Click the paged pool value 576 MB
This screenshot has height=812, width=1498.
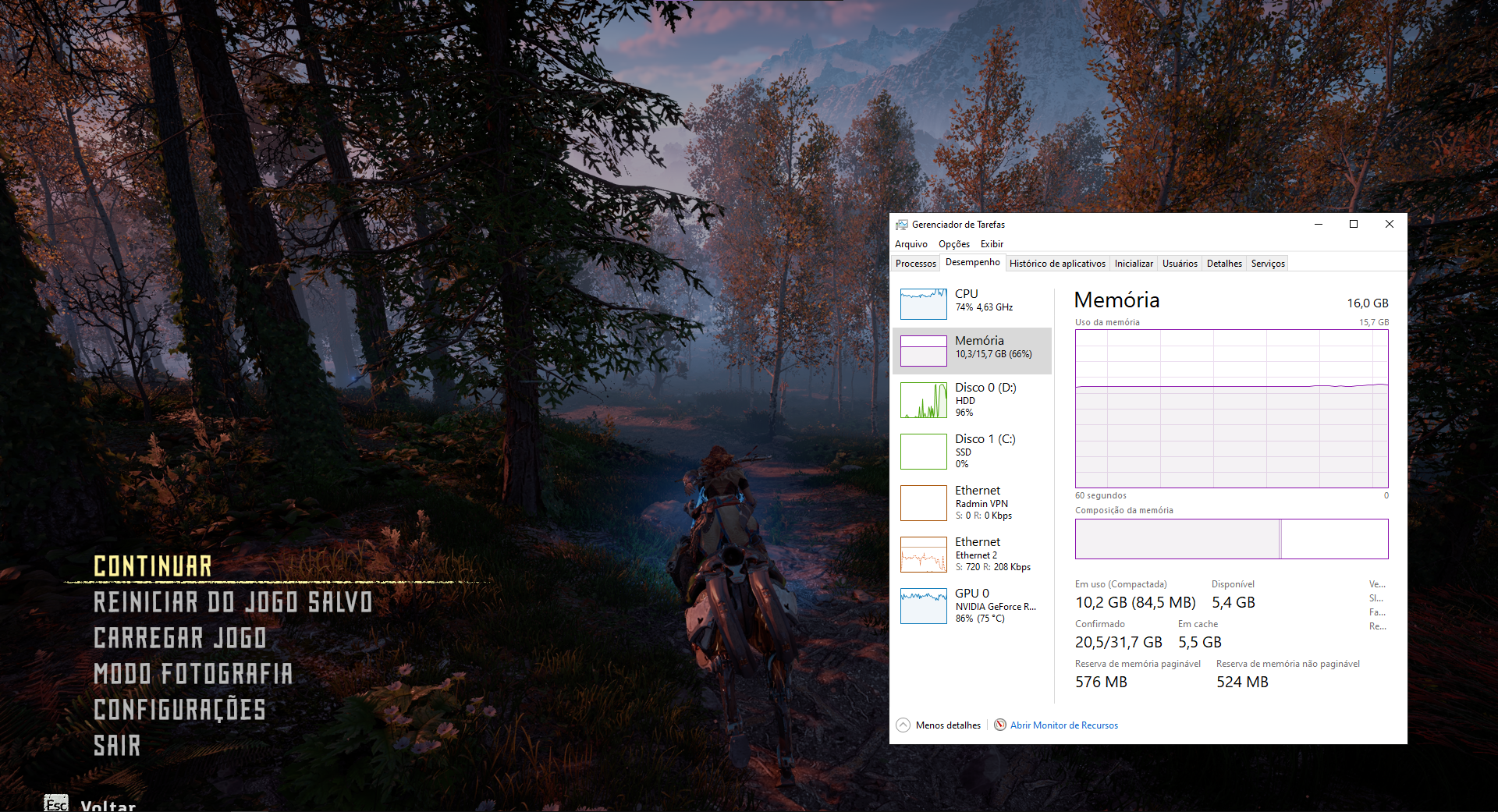1101,682
